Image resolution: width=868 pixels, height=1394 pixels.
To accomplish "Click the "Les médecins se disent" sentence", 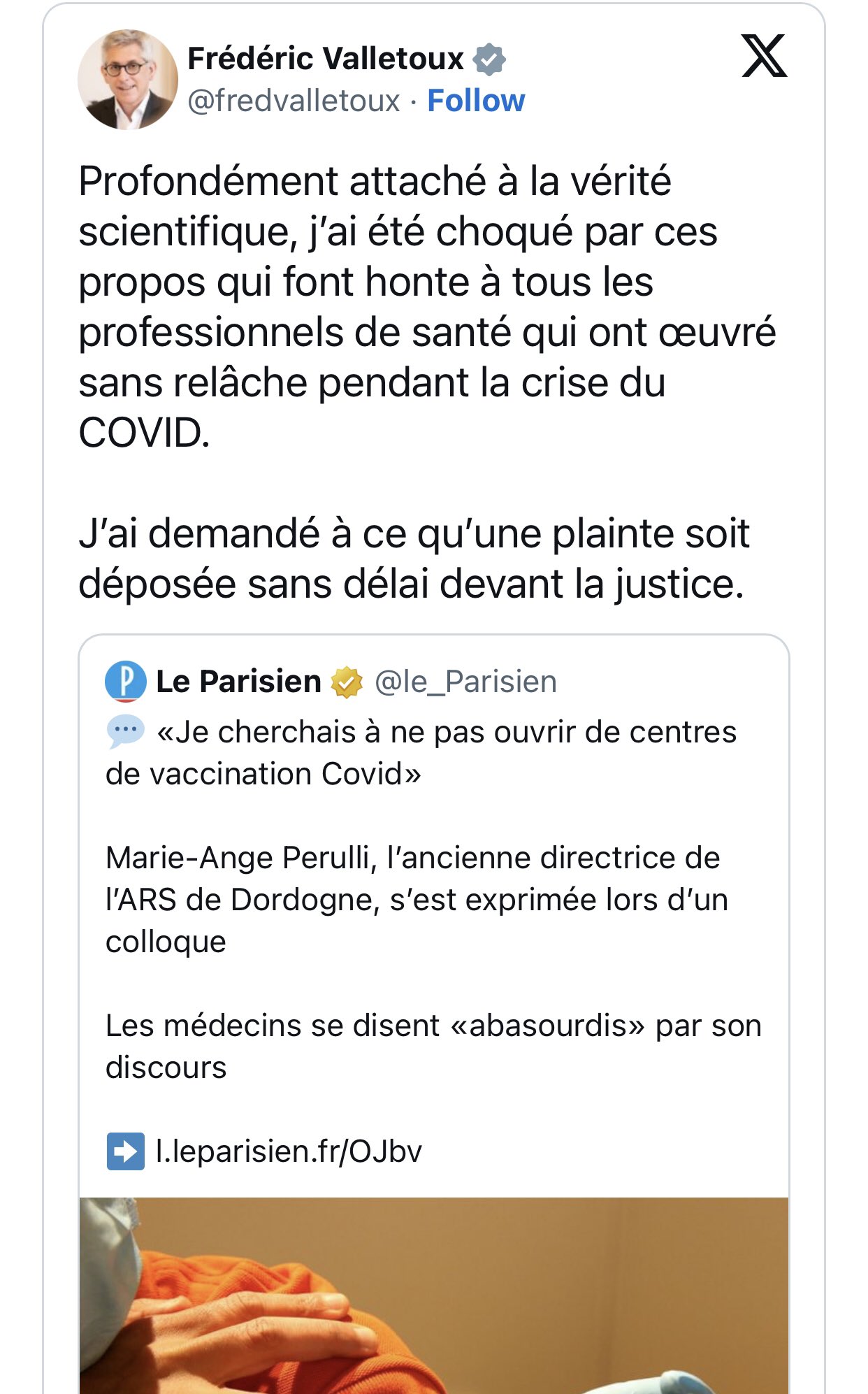I will tap(433, 1046).
